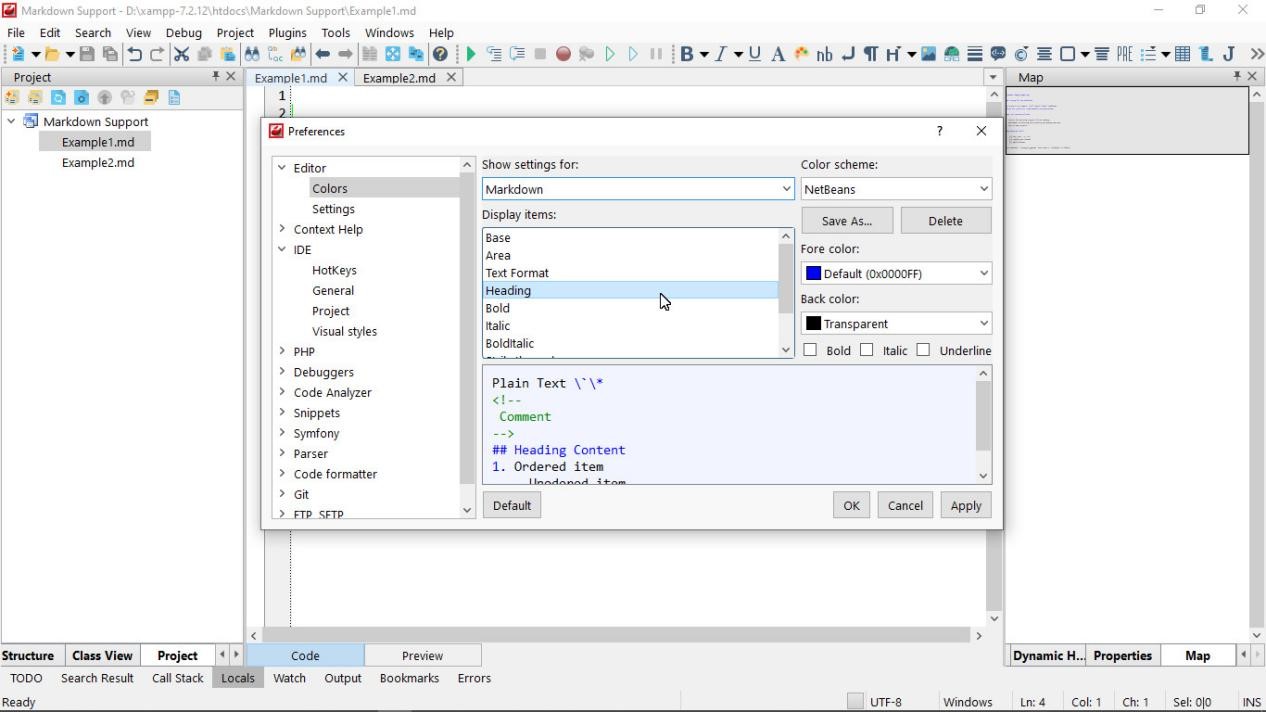Viewport: 1266px width, 712px height.
Task: Click the Undo icon in the toolbar
Action: pyautogui.click(x=134, y=54)
